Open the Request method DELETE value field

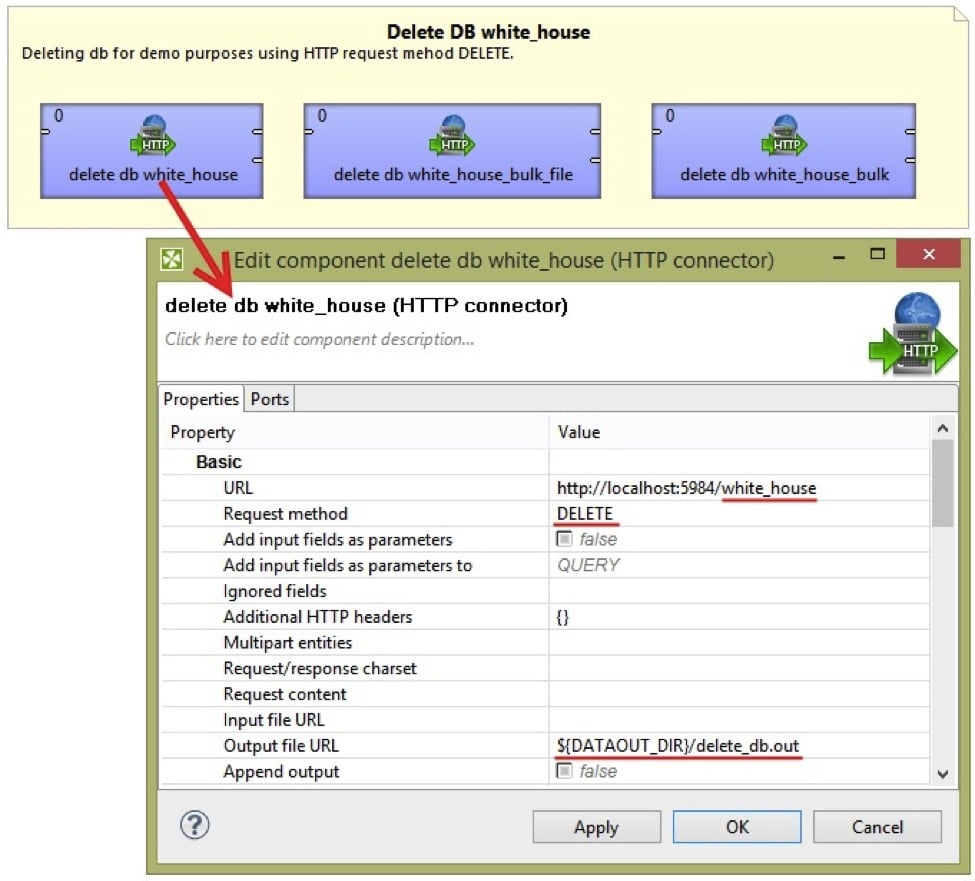click(x=740, y=514)
